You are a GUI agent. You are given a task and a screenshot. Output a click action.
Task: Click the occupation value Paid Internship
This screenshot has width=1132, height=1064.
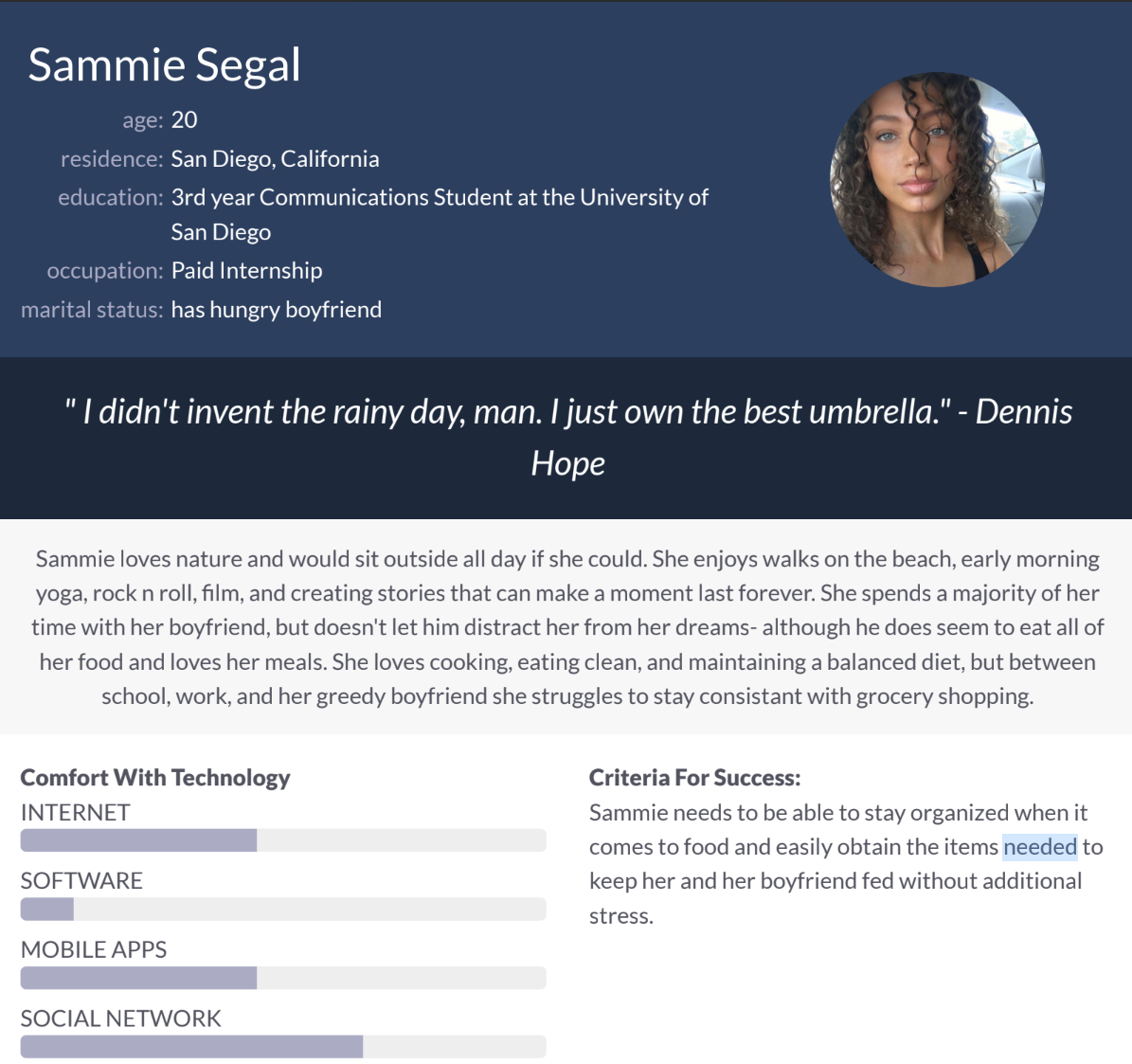tap(246, 271)
